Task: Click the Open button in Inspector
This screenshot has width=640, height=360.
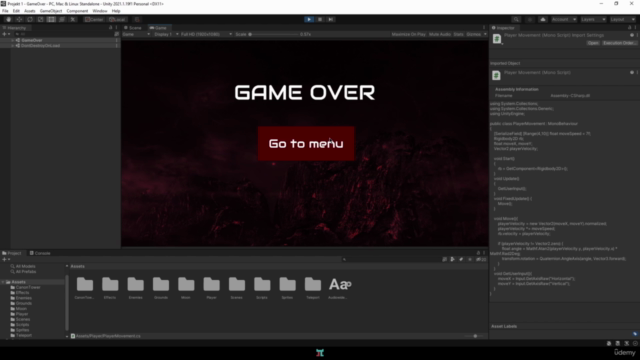Action: point(593,43)
